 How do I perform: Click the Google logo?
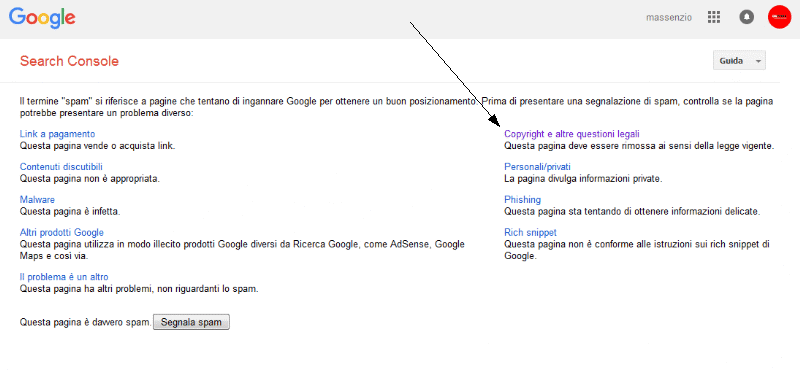coord(42,18)
